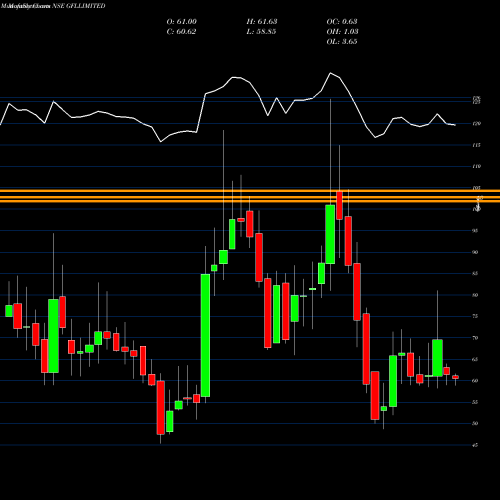Click the 80 price axis label
500x500 pixels.
[x=475, y=295]
